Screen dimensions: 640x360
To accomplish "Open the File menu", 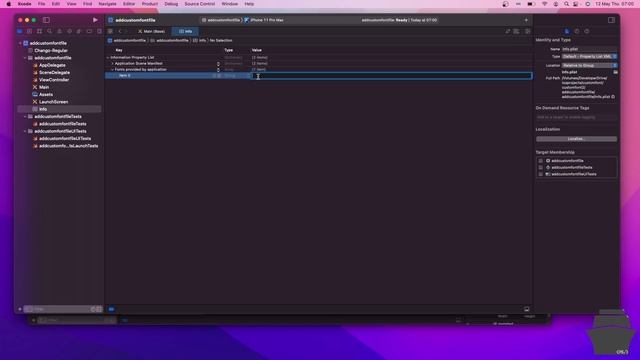I will coord(42,4).
